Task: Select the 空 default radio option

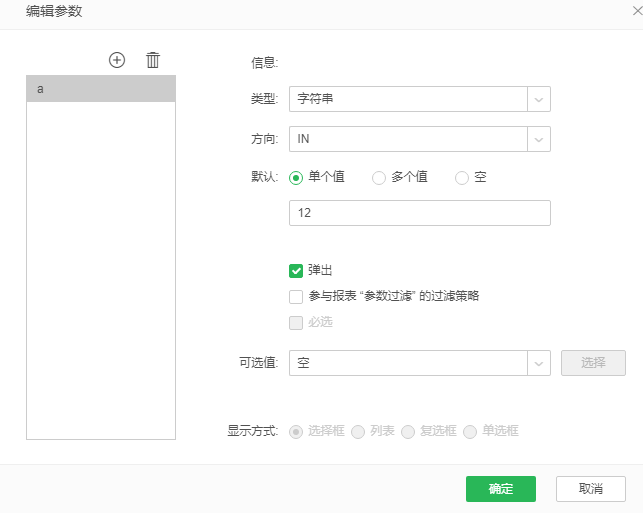Action: pyautogui.click(x=462, y=178)
